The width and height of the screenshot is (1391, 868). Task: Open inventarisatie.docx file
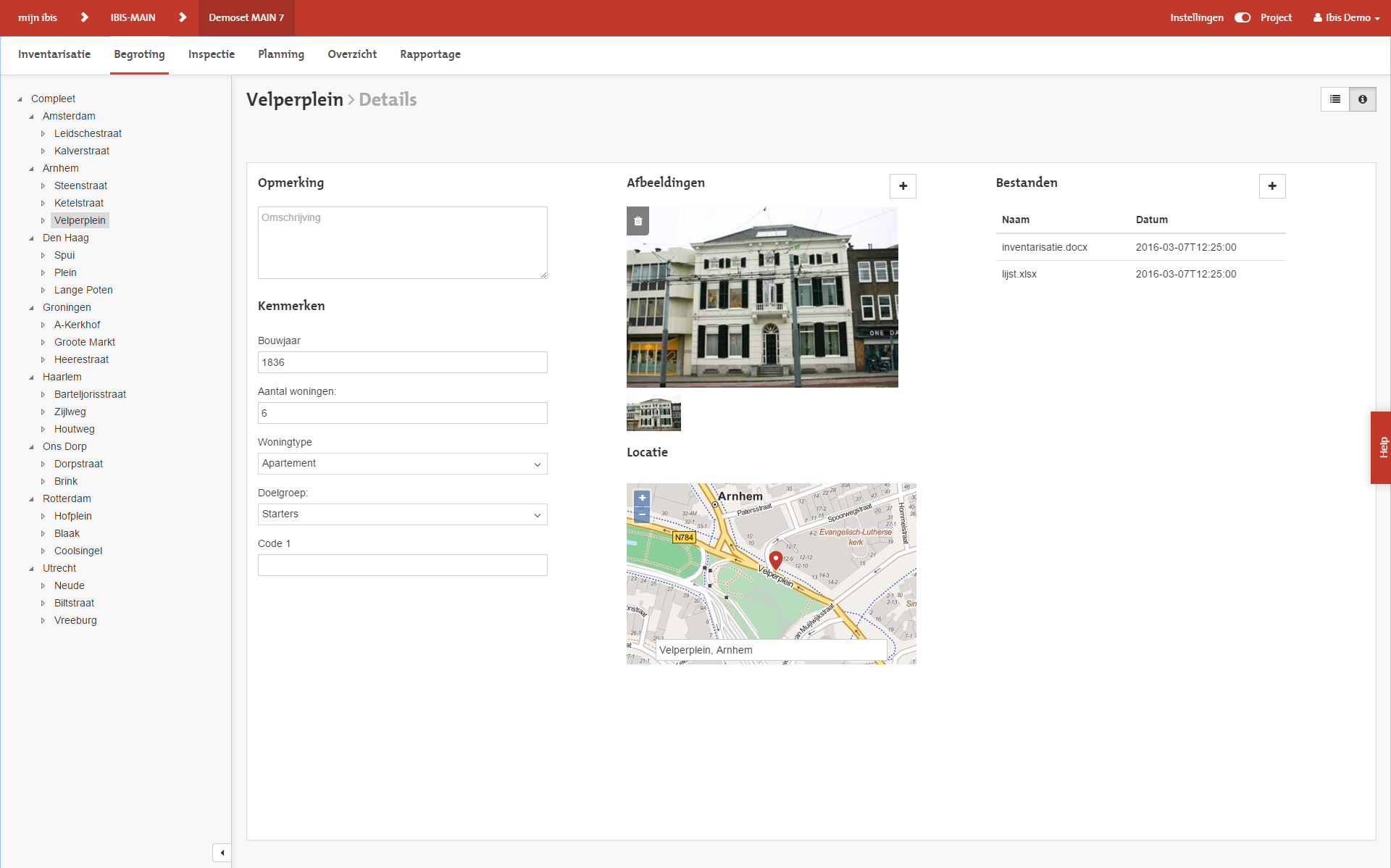coord(1044,247)
